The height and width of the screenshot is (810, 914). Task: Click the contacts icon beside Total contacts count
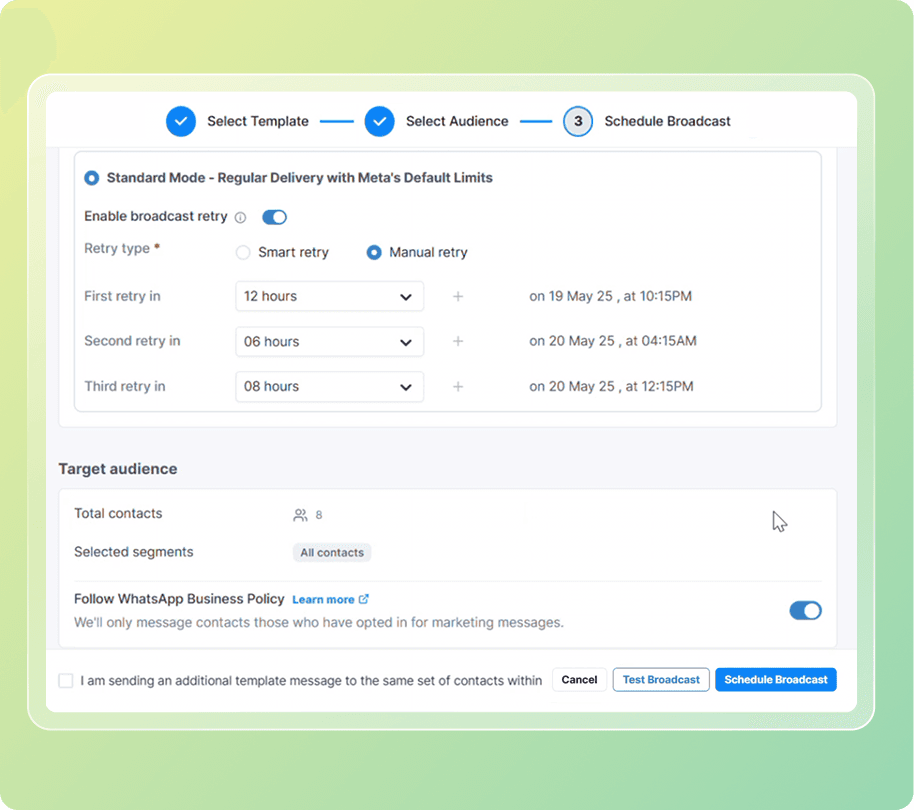[299, 514]
